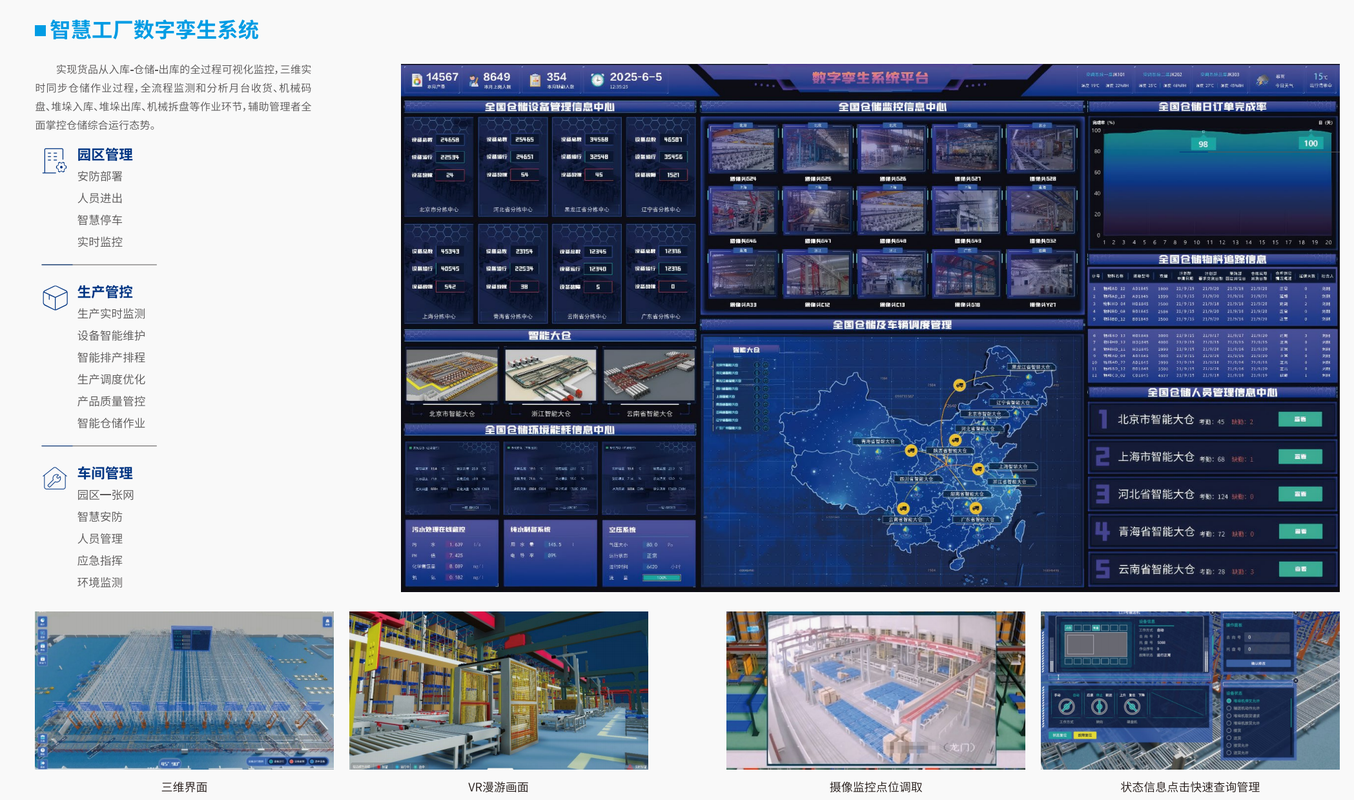This screenshot has height=800, width=1354.
Task: Click the clock icon beside date 2025-6-5
Action: click(597, 79)
